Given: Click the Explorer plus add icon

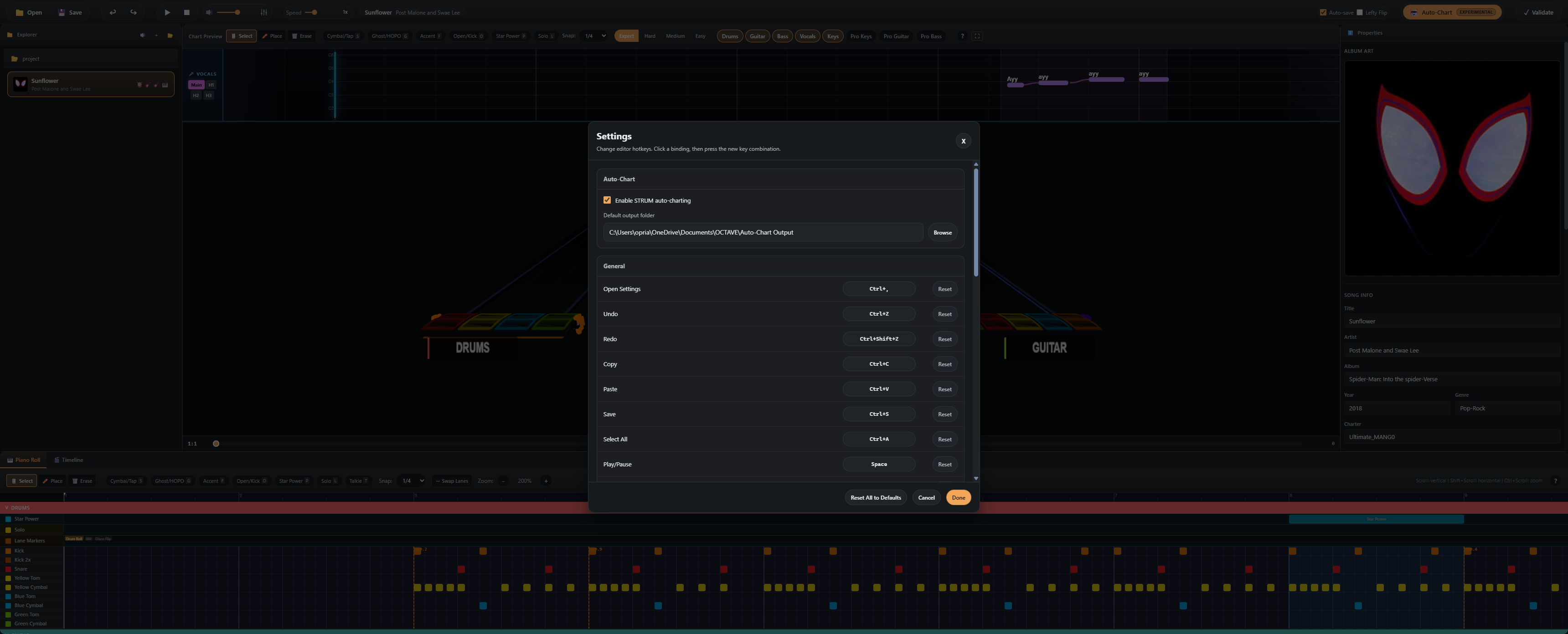Looking at the screenshot, I should click(x=156, y=35).
